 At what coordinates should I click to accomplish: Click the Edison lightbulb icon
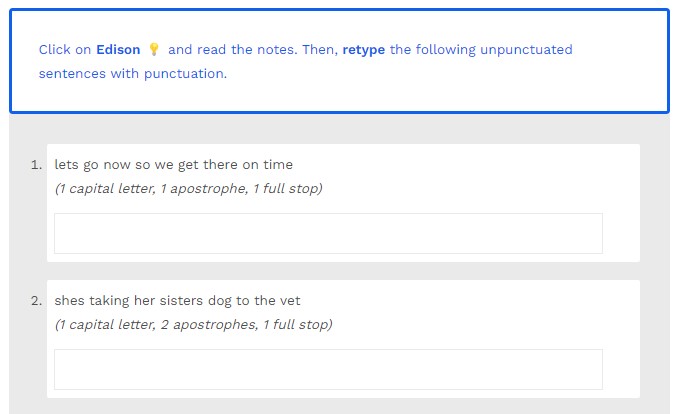(154, 49)
